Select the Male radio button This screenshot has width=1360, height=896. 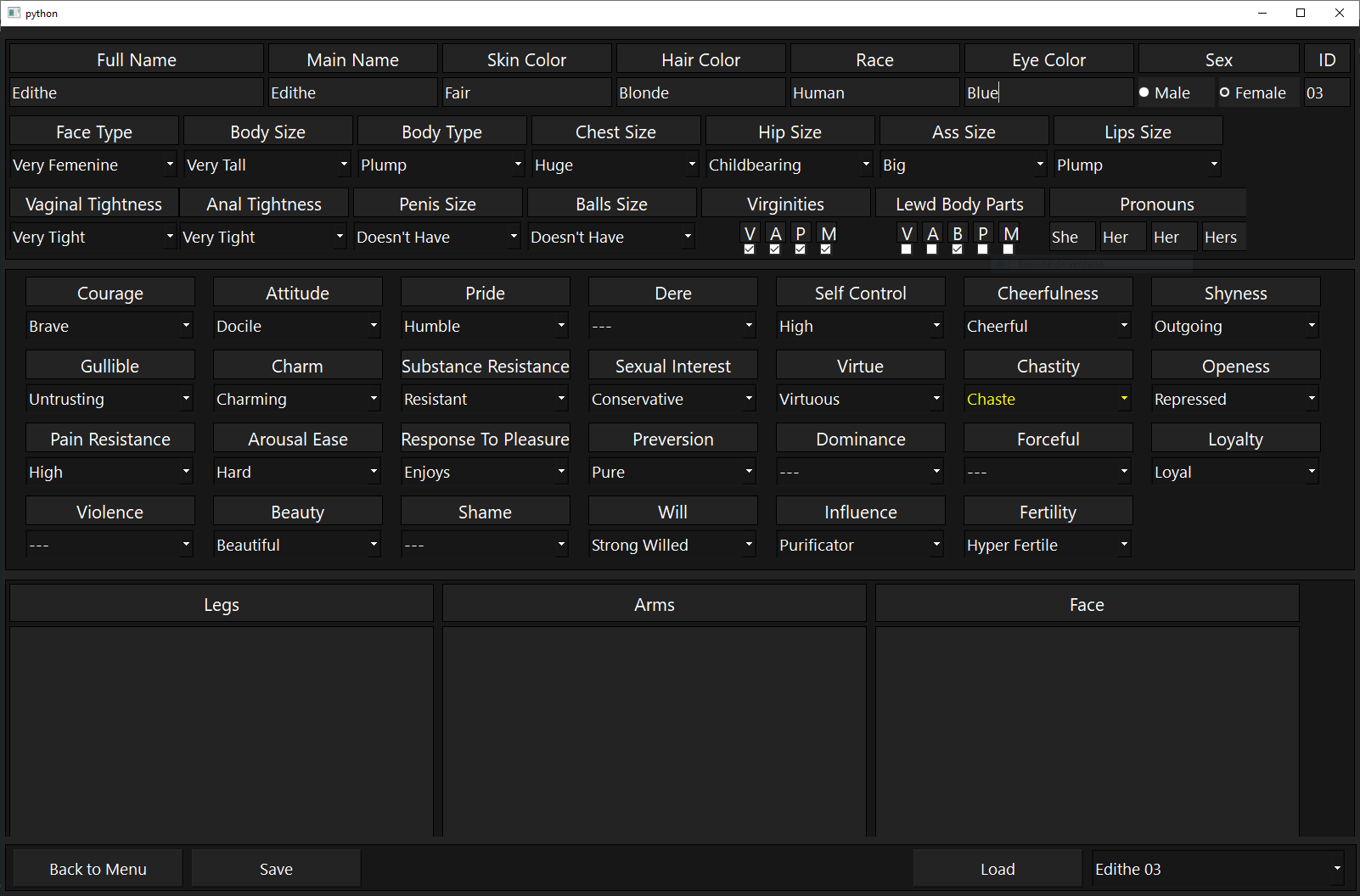[x=1144, y=92]
